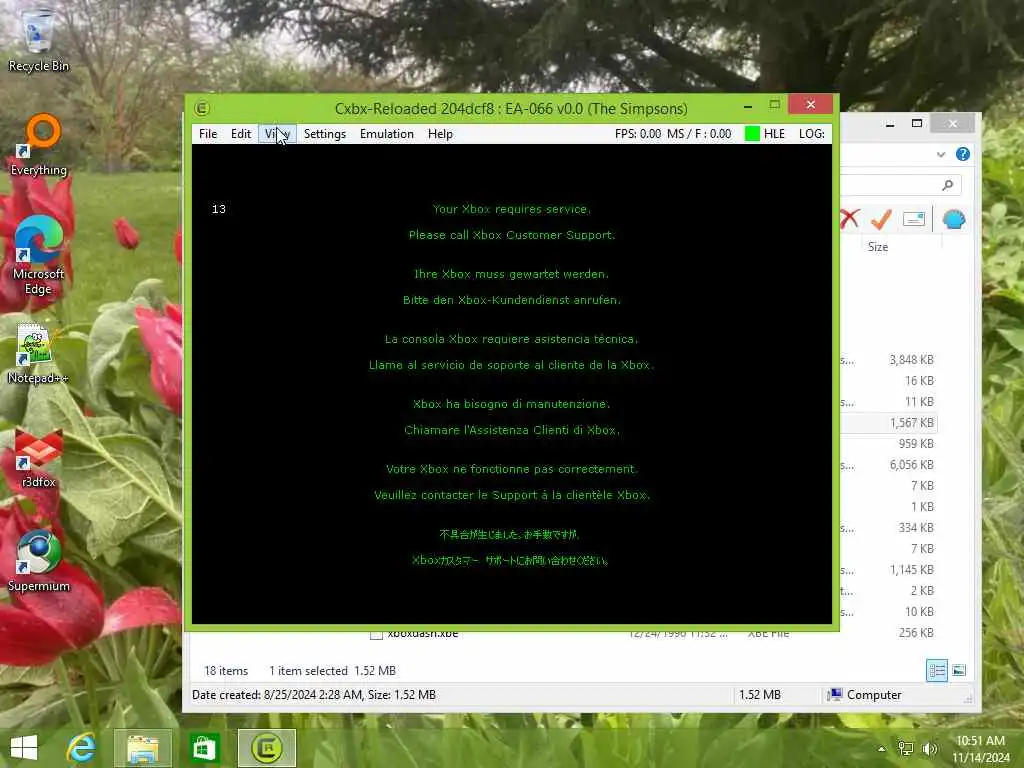Click the LOG: label in the menu bar
This screenshot has width=1024, height=768.
(x=811, y=134)
